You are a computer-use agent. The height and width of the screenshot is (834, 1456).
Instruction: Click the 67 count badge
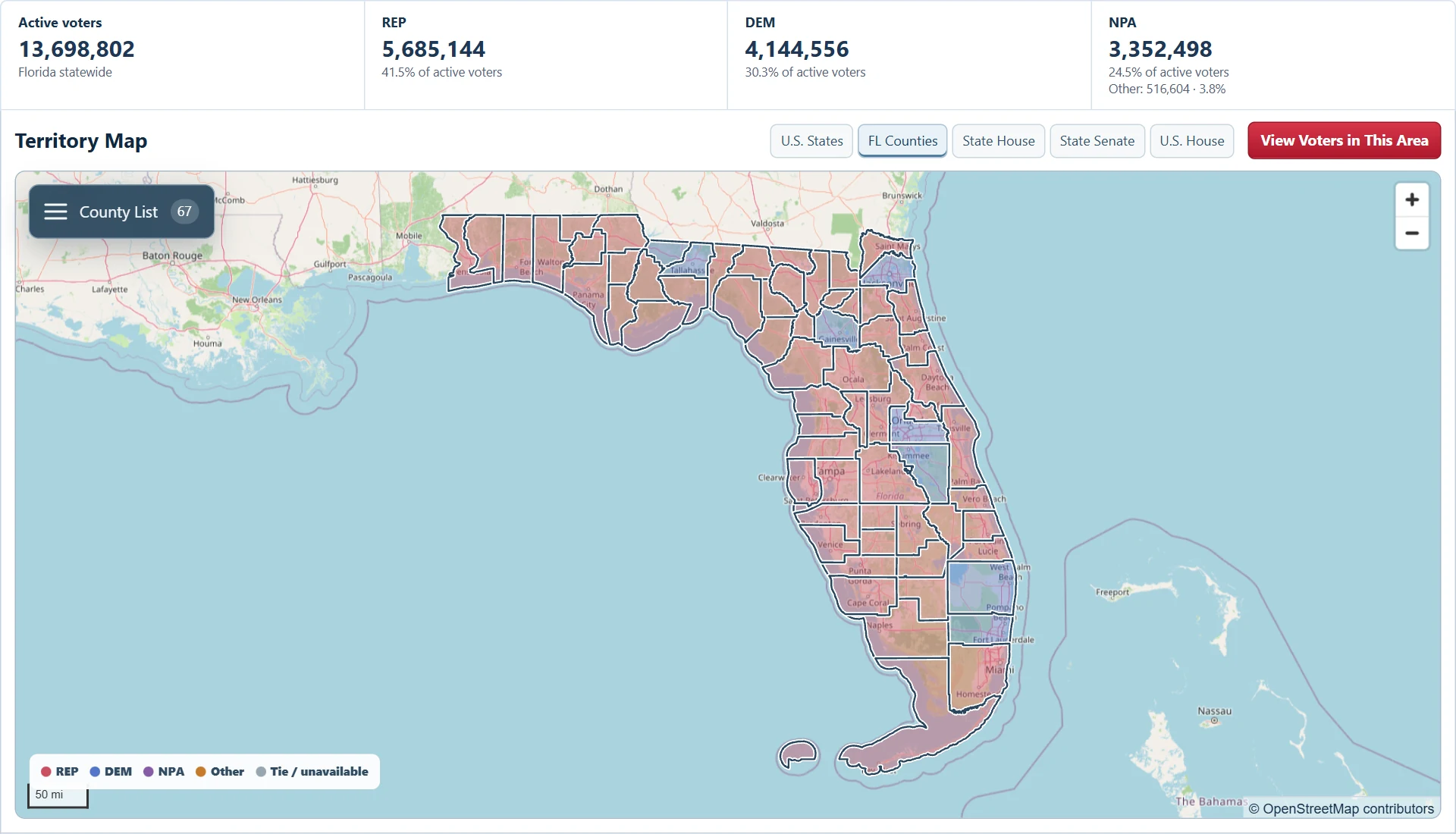coord(184,212)
